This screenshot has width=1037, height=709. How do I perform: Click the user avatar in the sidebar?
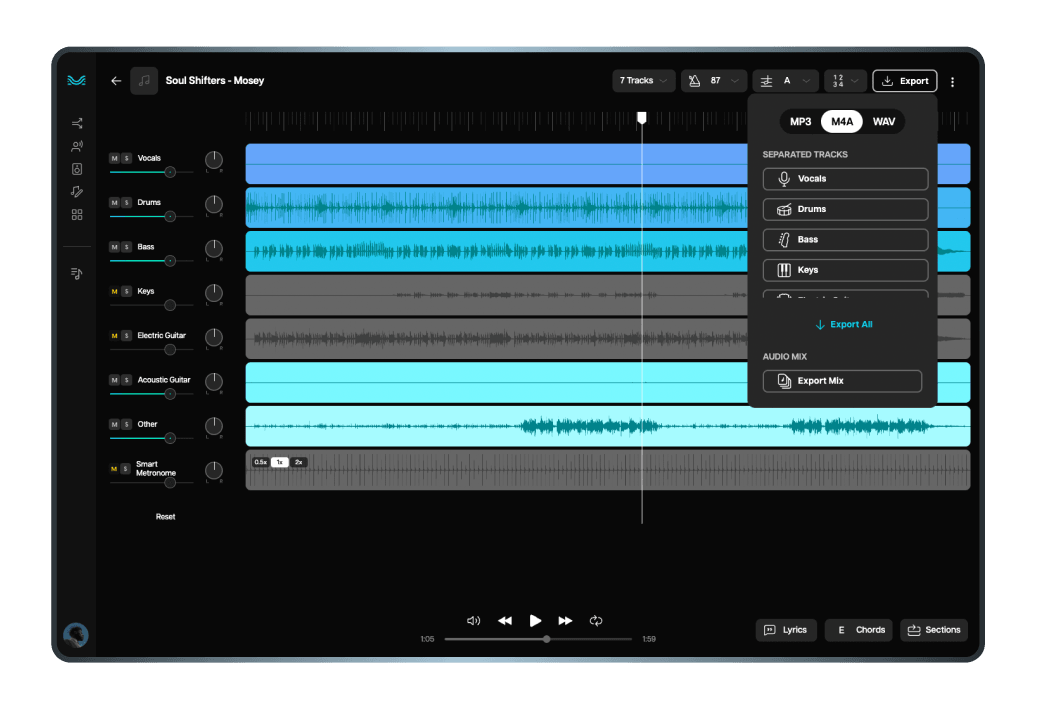point(75,634)
